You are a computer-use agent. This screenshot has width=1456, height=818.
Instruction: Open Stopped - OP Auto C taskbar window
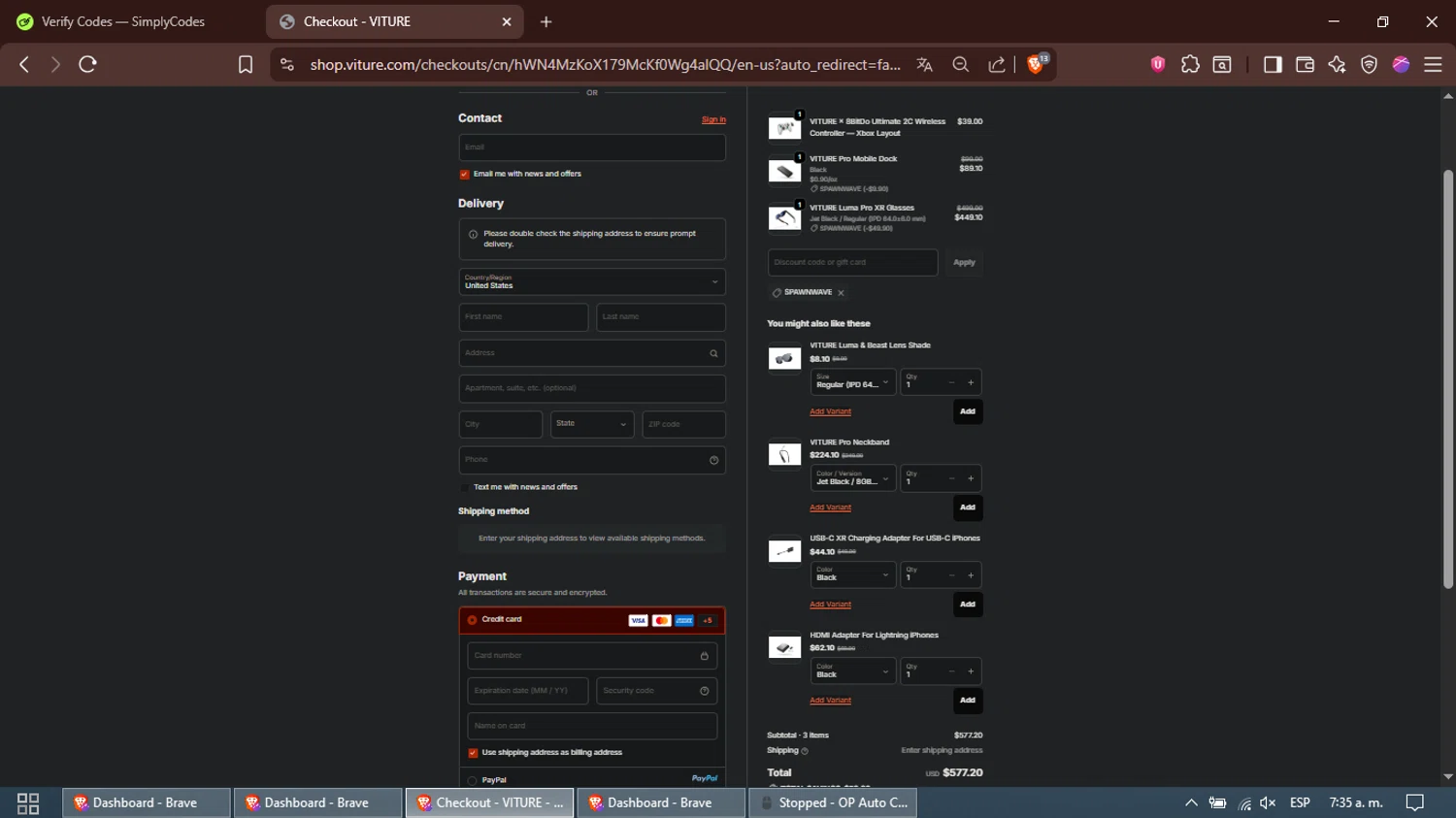[x=833, y=802]
